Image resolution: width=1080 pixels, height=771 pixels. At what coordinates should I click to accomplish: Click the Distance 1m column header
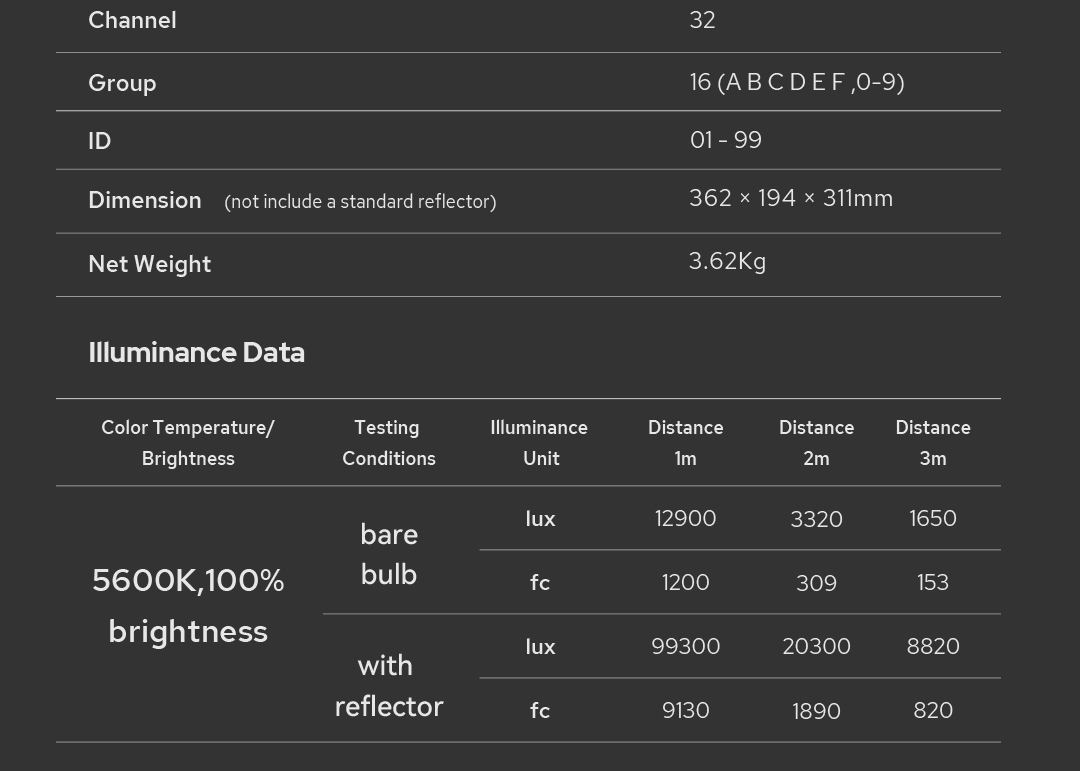(x=685, y=442)
